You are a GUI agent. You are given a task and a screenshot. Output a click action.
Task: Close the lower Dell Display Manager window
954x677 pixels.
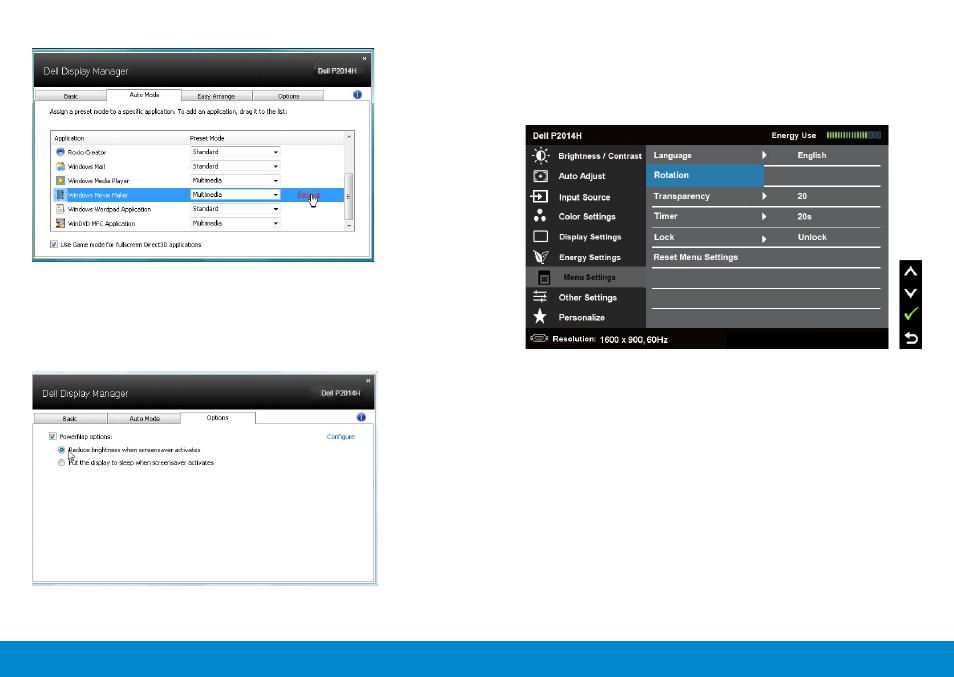[368, 381]
